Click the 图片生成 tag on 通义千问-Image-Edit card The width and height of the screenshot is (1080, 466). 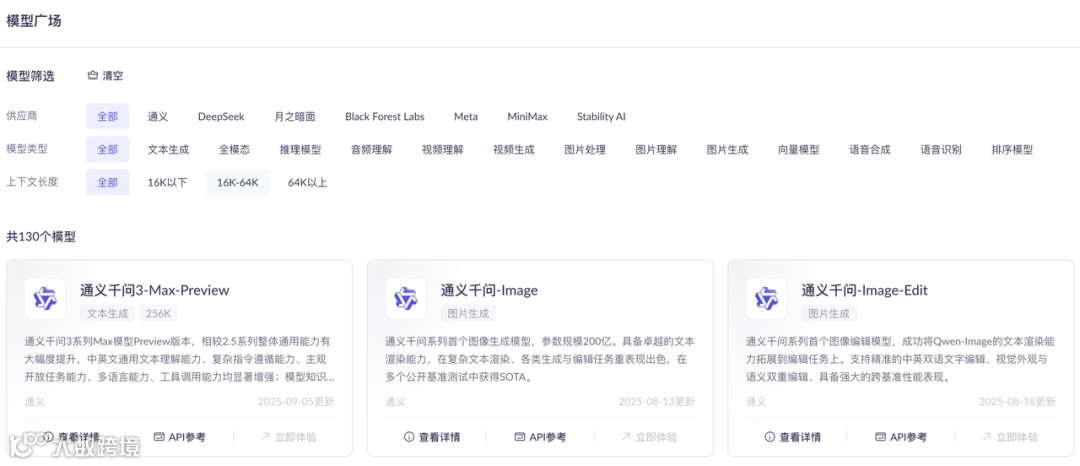pos(829,314)
